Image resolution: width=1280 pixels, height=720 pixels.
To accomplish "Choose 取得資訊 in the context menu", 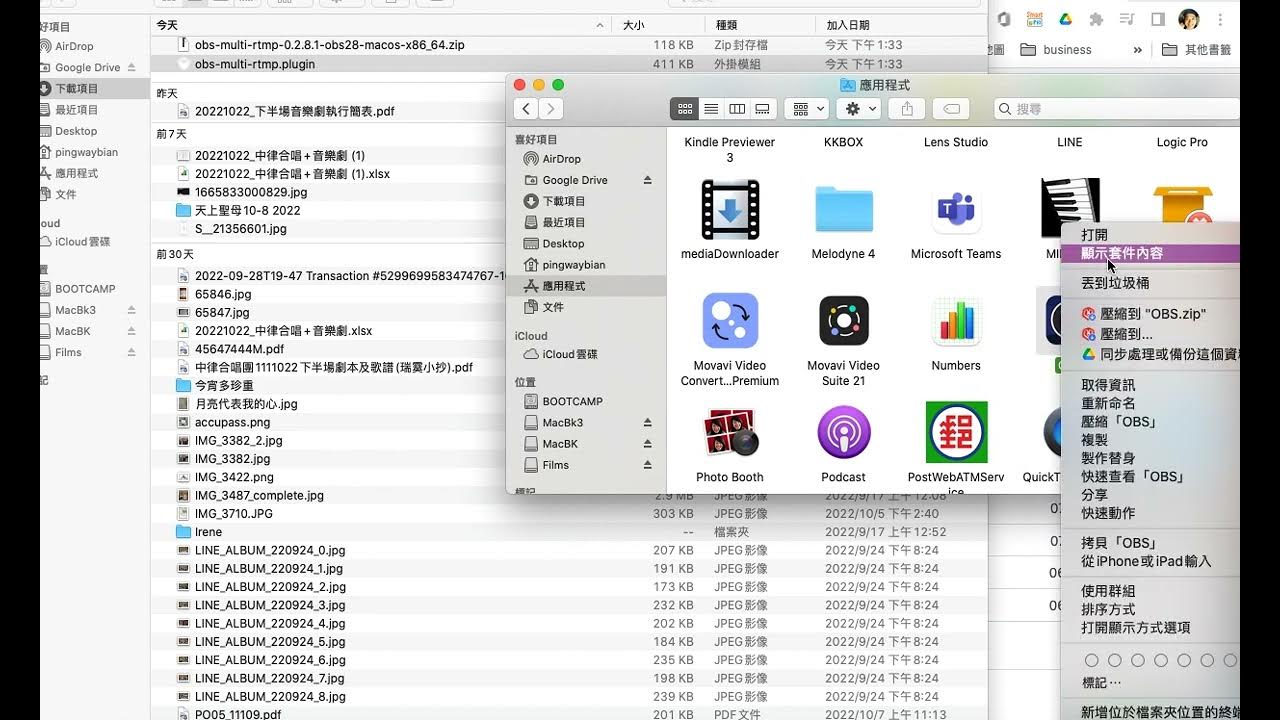I will tap(1108, 385).
